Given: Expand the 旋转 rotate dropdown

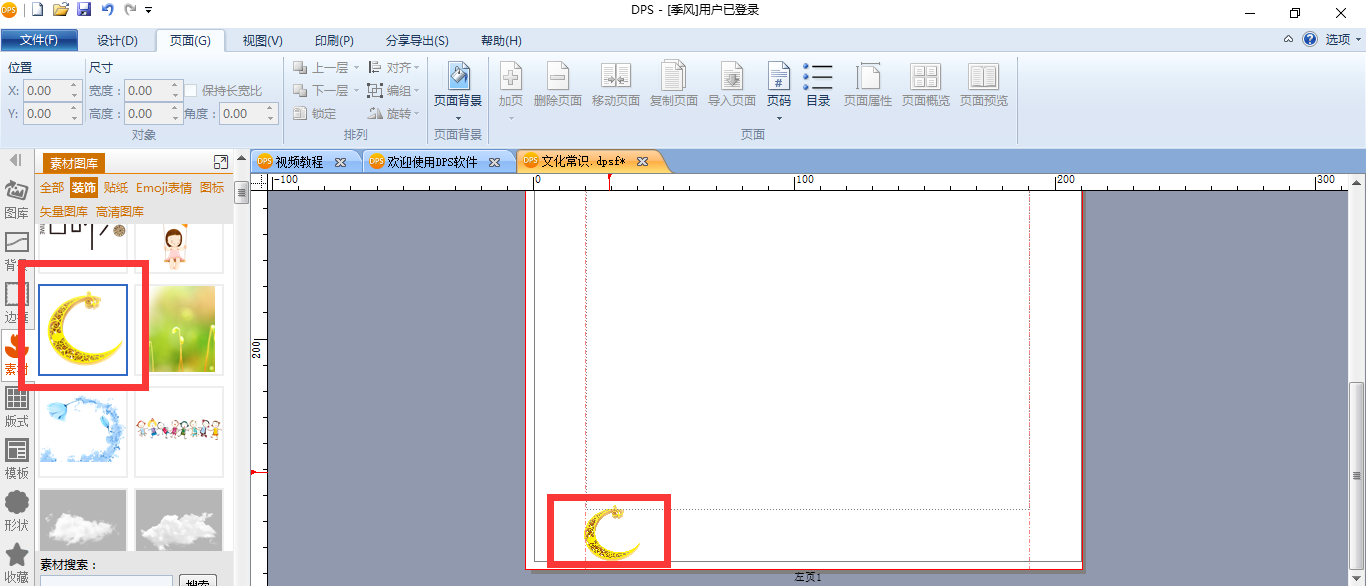Looking at the screenshot, I should pyautogui.click(x=393, y=113).
